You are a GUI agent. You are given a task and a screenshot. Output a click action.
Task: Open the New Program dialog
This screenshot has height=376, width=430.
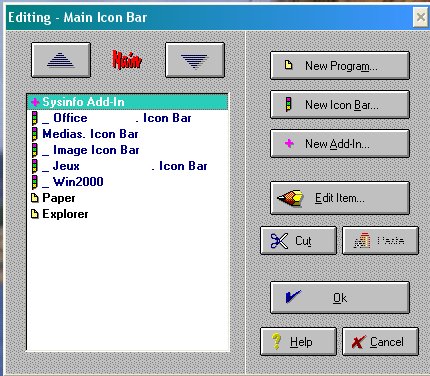340,66
